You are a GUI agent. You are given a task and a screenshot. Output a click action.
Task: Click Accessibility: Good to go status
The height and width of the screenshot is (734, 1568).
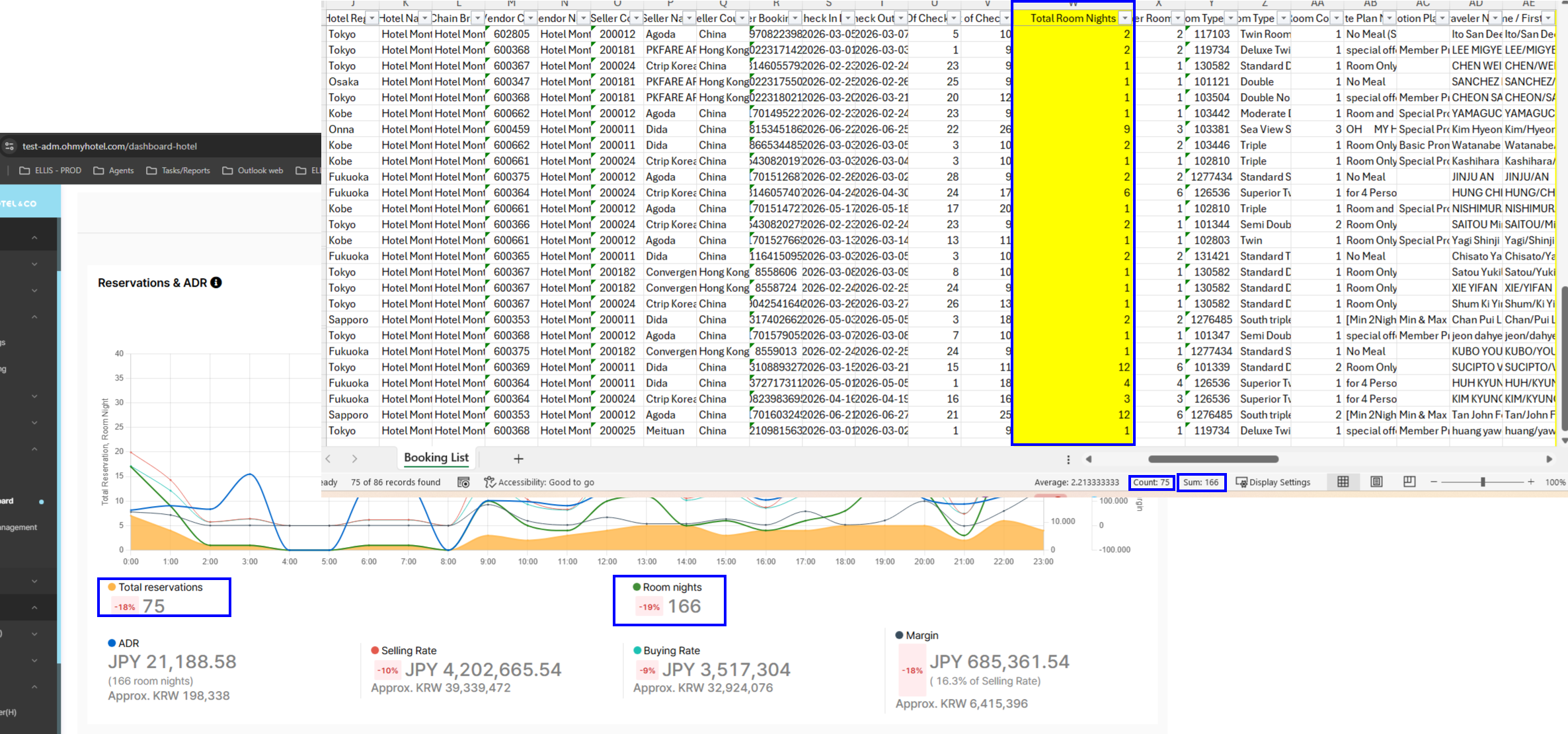click(539, 482)
